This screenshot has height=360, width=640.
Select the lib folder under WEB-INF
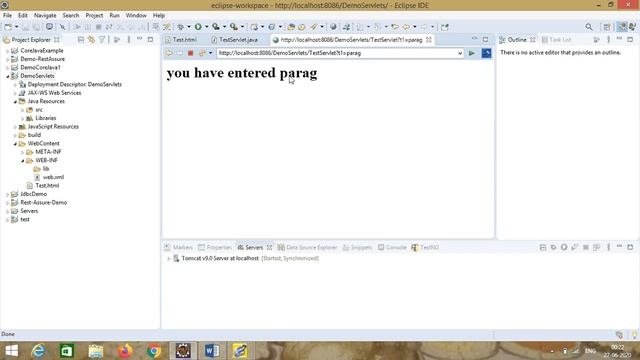[46, 169]
